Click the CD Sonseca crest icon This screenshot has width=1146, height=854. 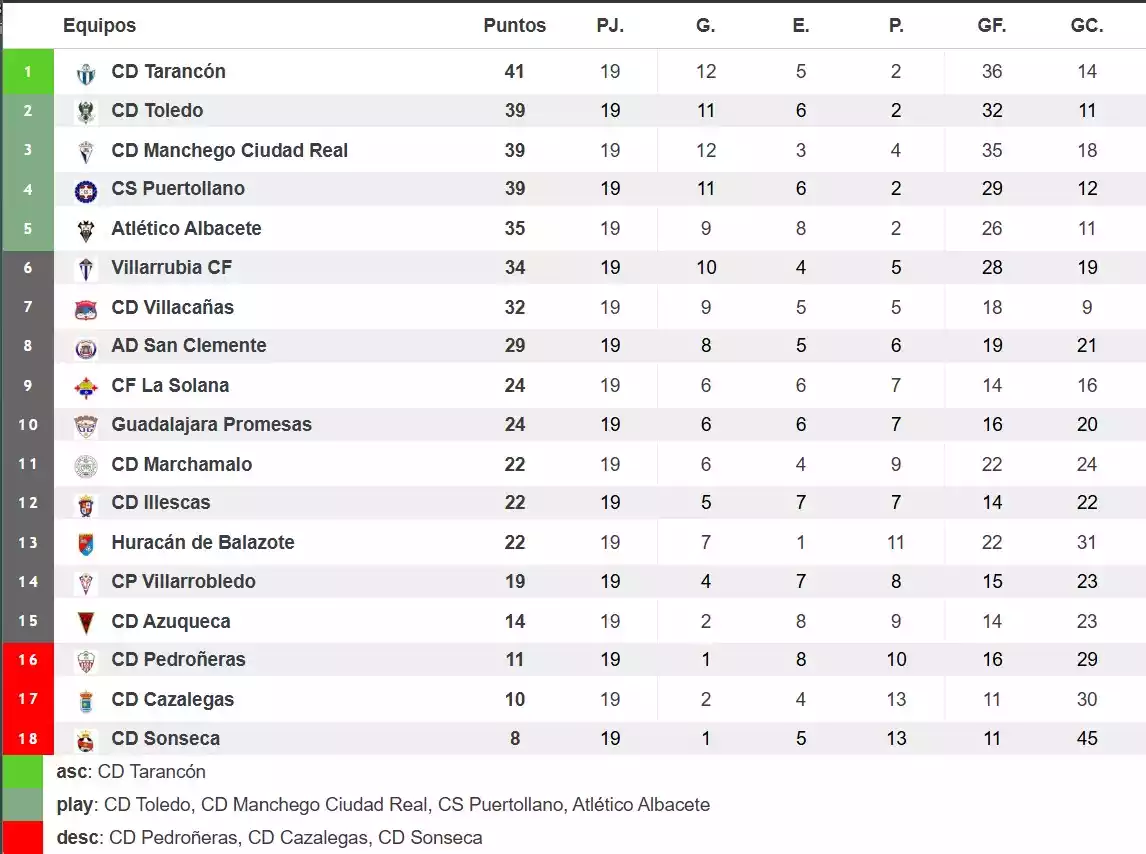[86, 740]
